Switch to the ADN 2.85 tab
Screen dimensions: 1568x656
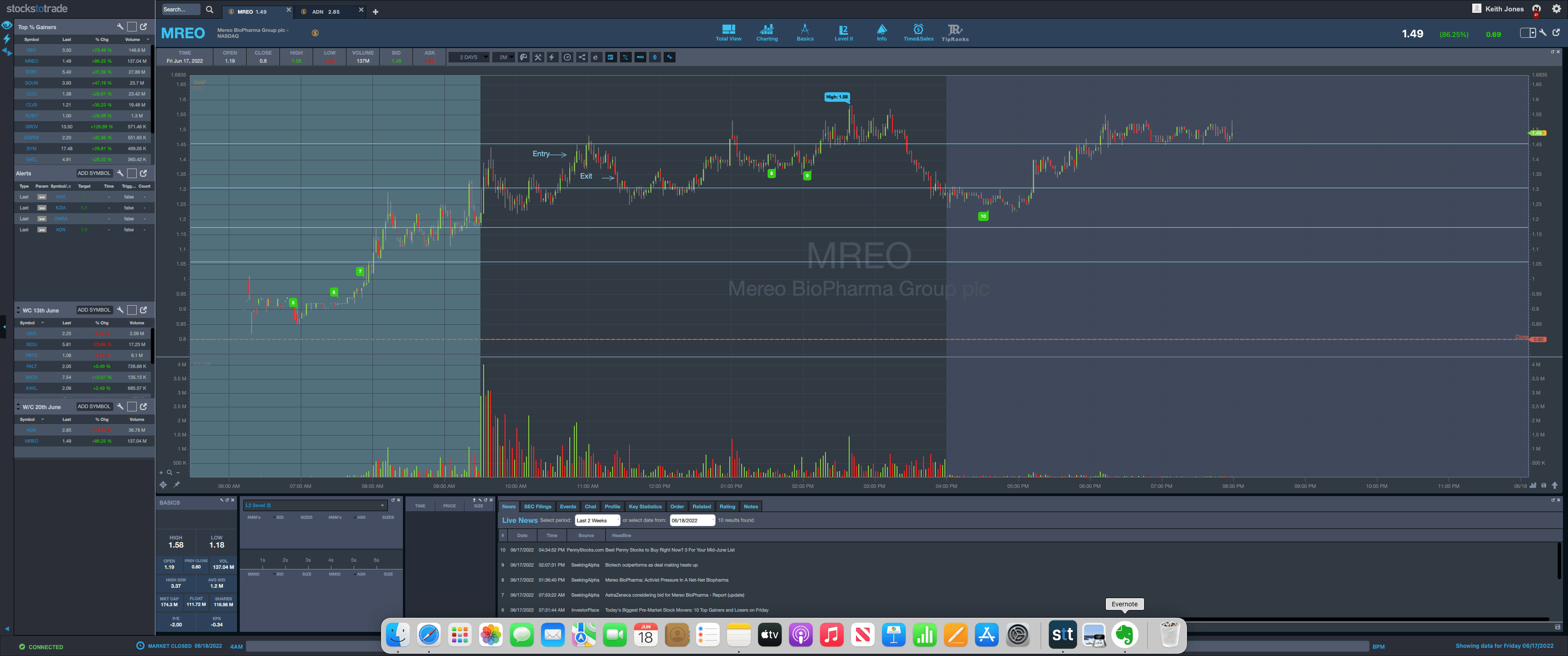coord(326,11)
